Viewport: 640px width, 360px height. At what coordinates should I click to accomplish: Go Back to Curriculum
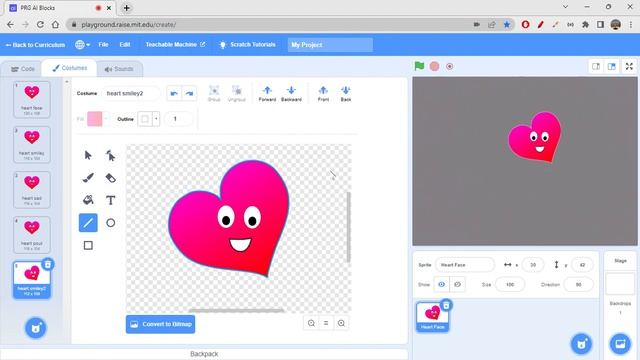pos(35,45)
